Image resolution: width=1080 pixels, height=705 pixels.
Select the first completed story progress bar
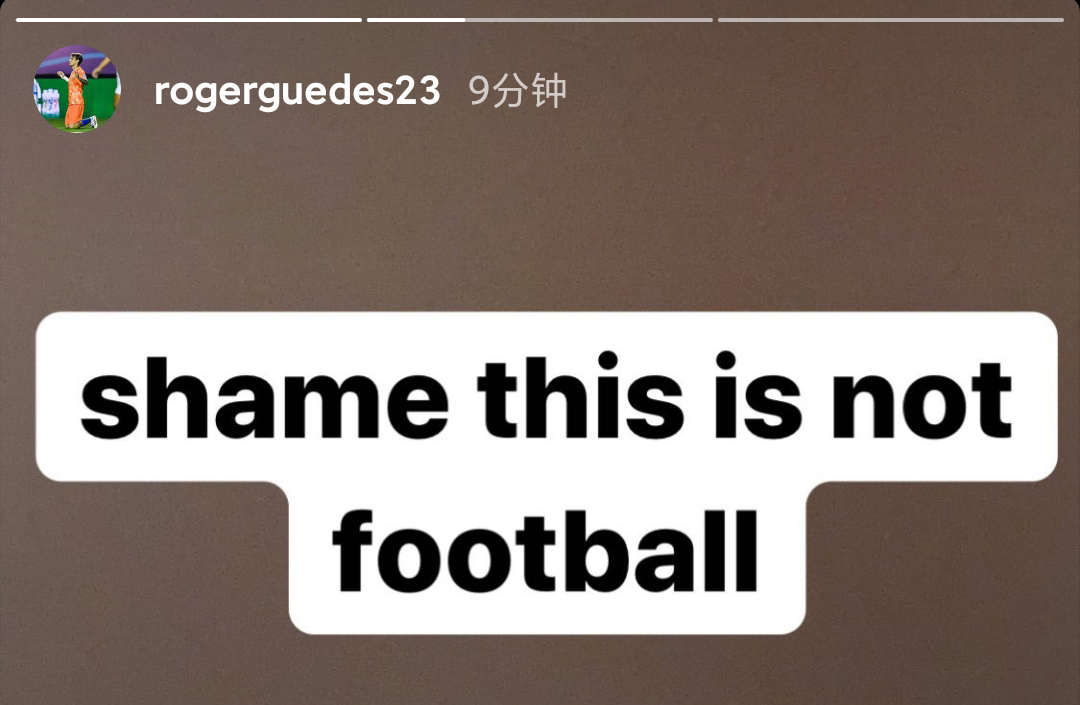(x=189, y=20)
